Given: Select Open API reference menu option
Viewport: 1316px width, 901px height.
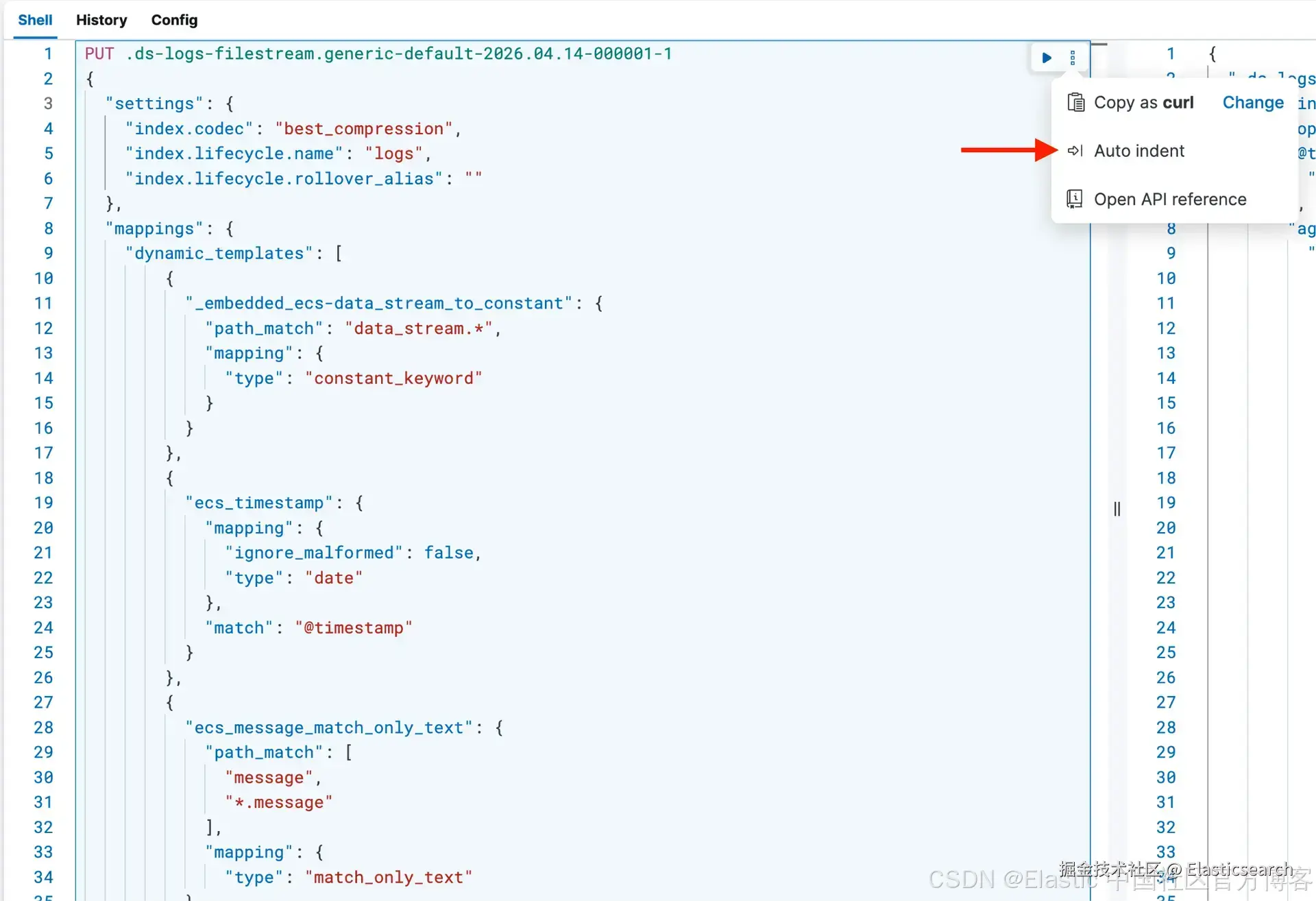Looking at the screenshot, I should click(1170, 200).
